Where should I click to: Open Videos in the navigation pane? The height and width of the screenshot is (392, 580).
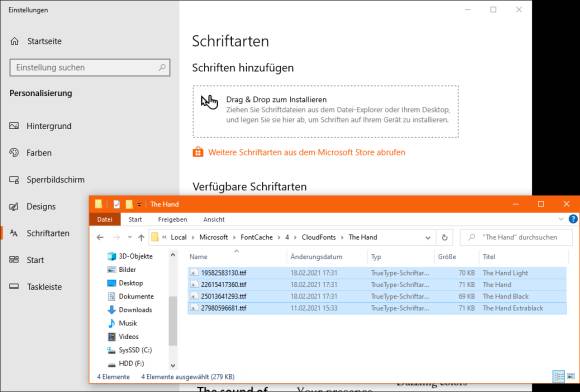click(x=123, y=337)
